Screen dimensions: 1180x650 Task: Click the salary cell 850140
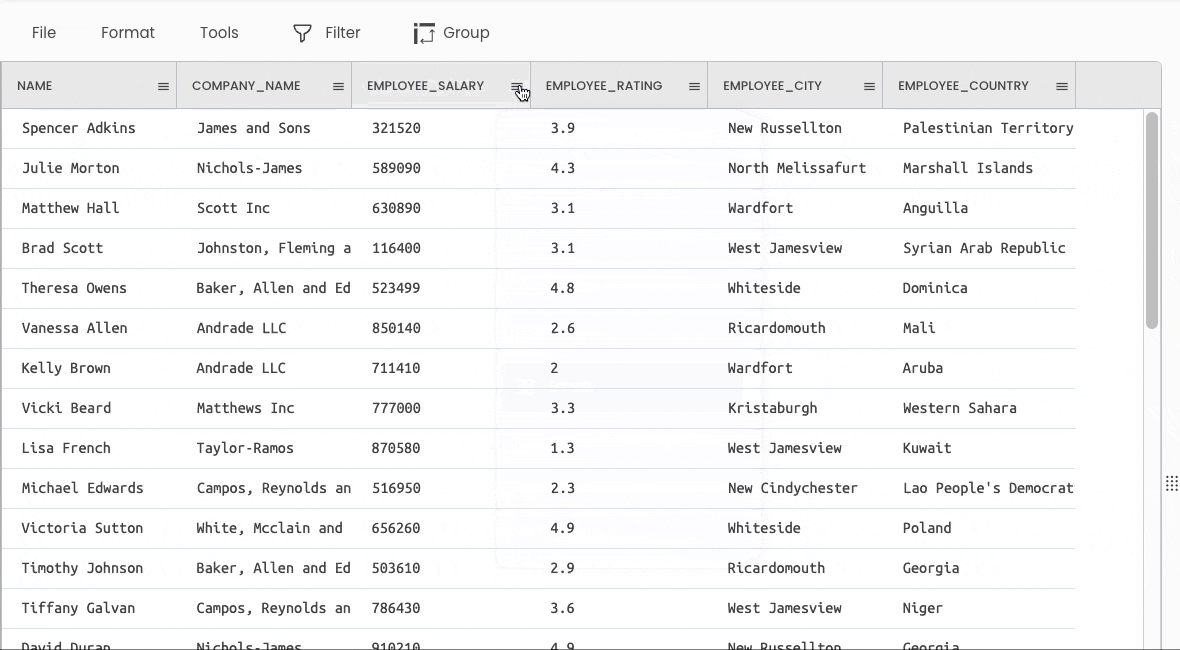tap(396, 328)
